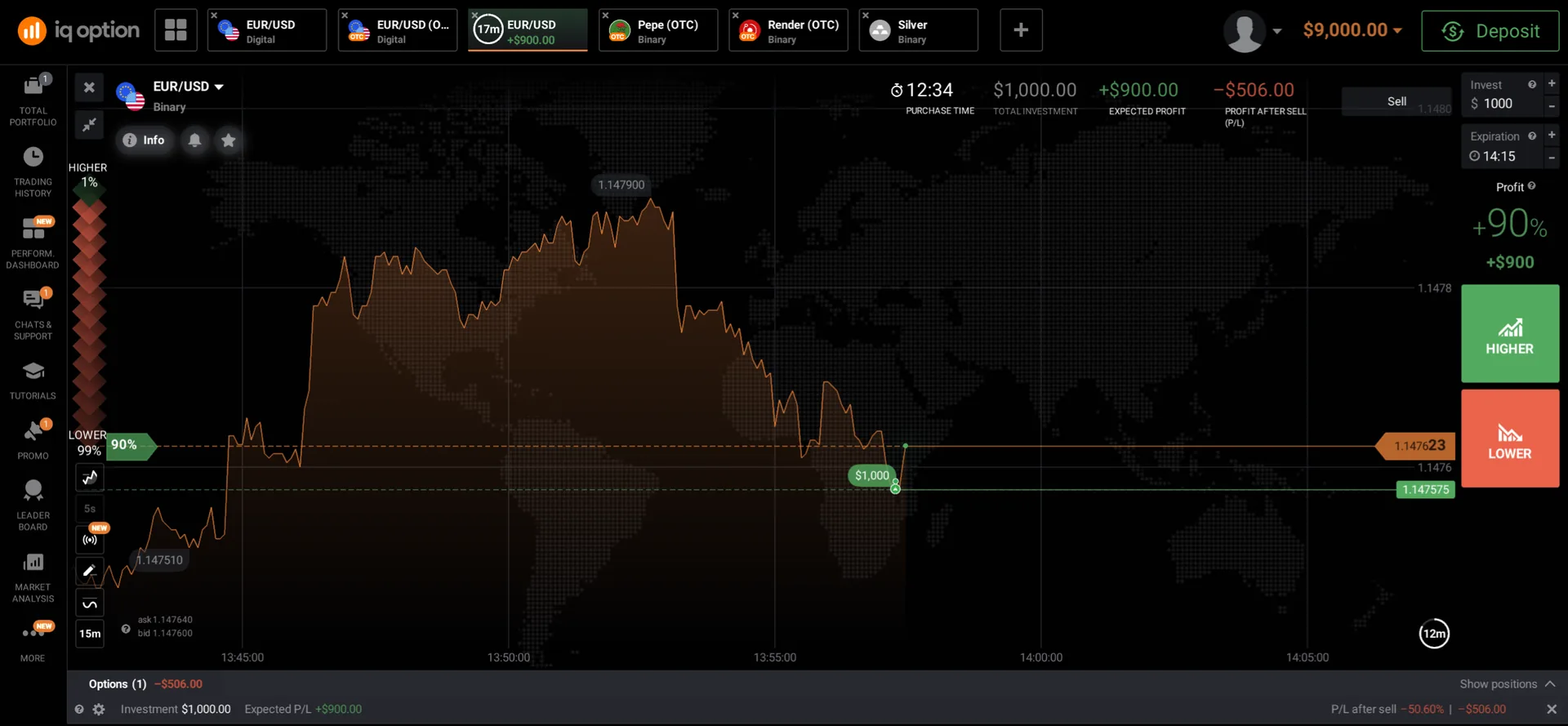Increase the invest amount
The width and height of the screenshot is (1568, 726).
click(1552, 83)
